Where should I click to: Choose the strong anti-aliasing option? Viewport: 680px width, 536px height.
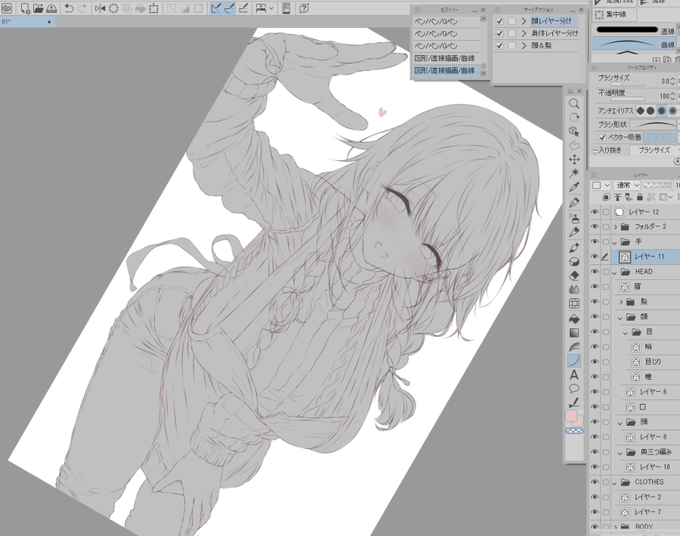pos(673,111)
